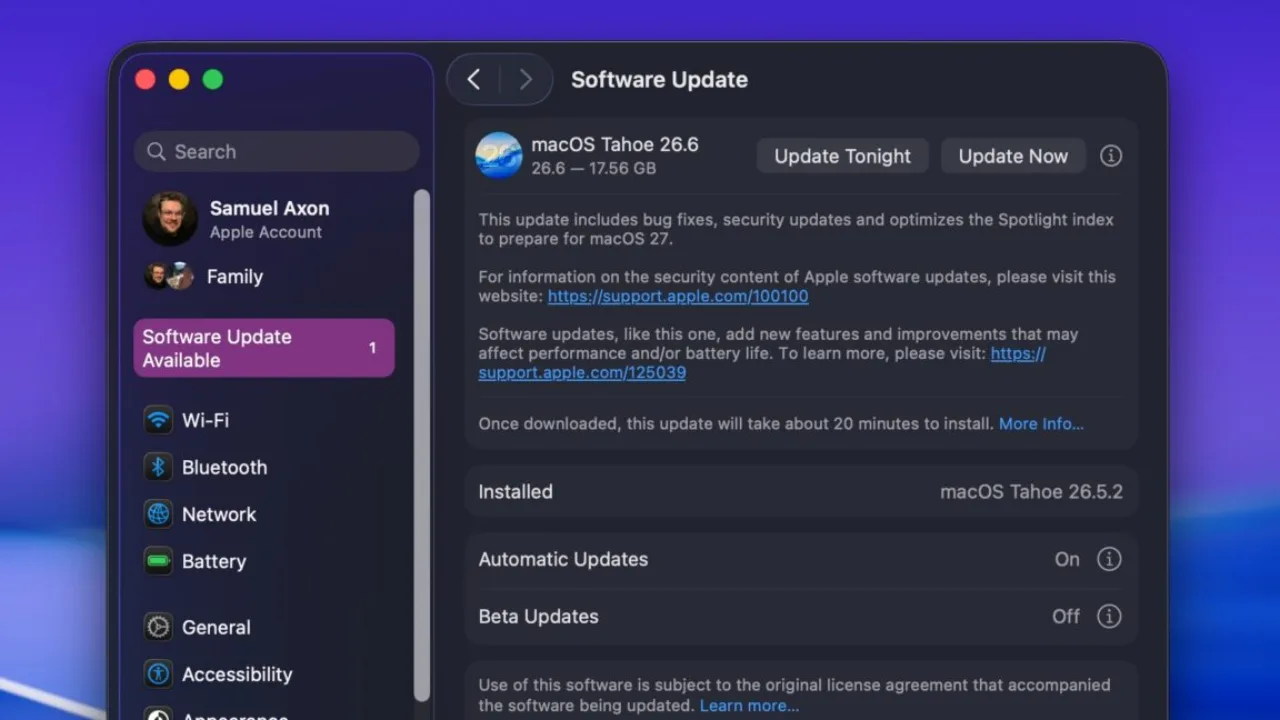Open Automatic Updates info button

pos(1109,559)
